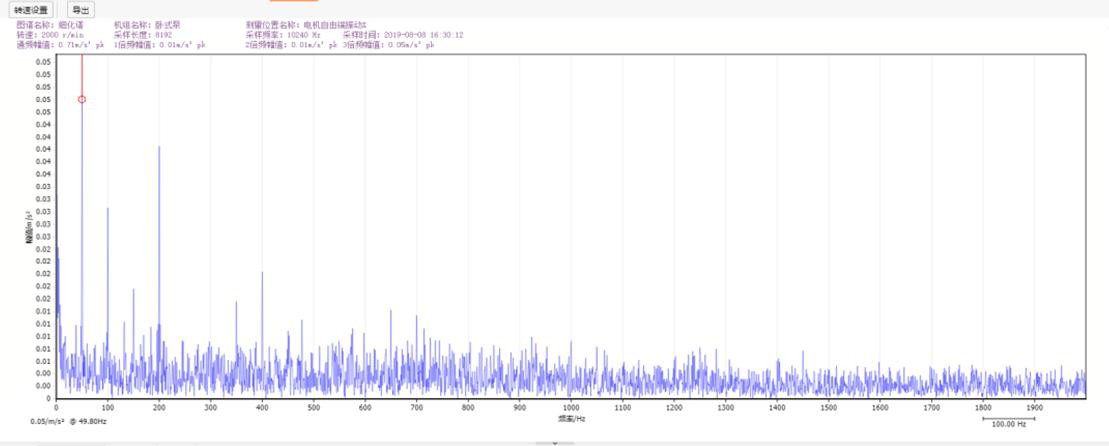The height and width of the screenshot is (446, 1109).
Task: Click the 转速: 2000 r/min readout
Action: pyautogui.click(x=50, y=35)
